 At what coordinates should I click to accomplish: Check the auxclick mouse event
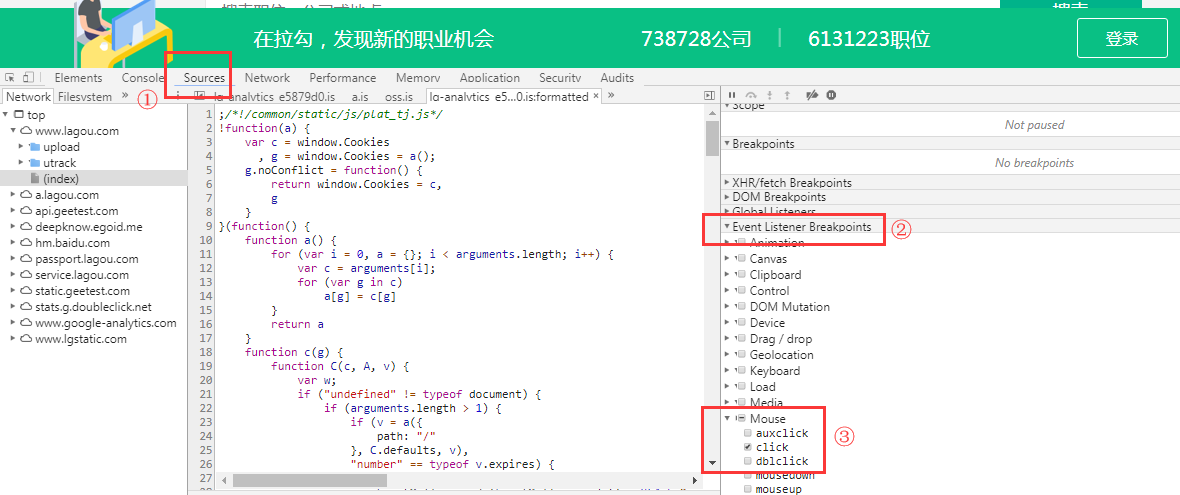click(x=747, y=433)
